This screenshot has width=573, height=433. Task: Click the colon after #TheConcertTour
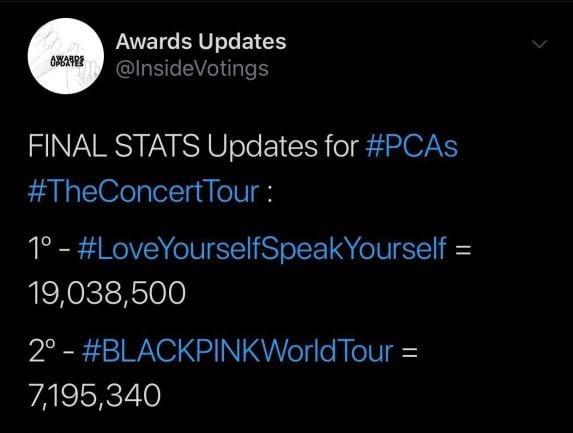click(269, 194)
